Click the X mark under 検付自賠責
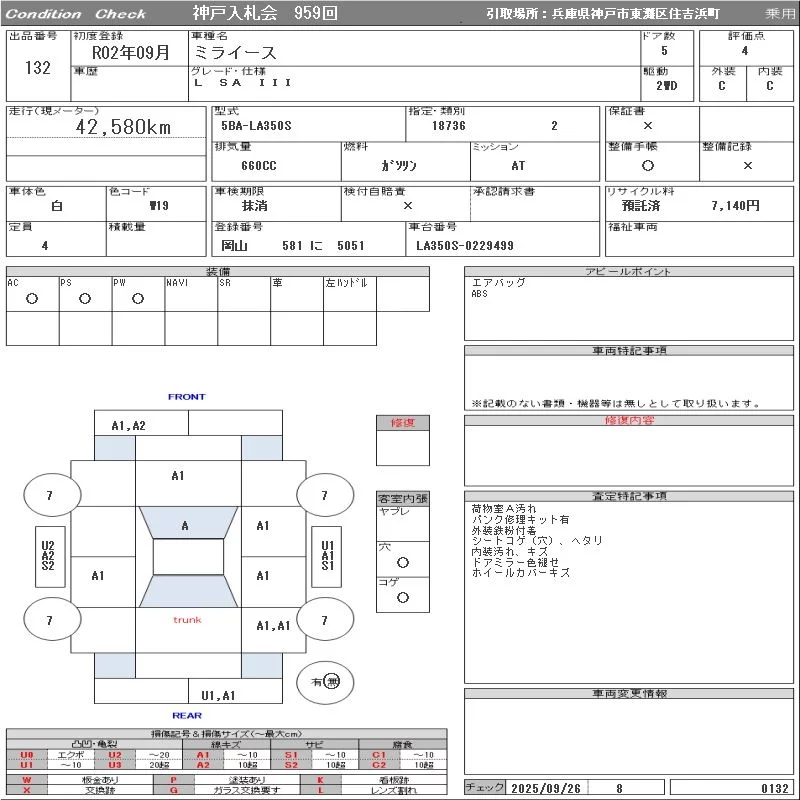The height and width of the screenshot is (800, 800). tap(408, 206)
